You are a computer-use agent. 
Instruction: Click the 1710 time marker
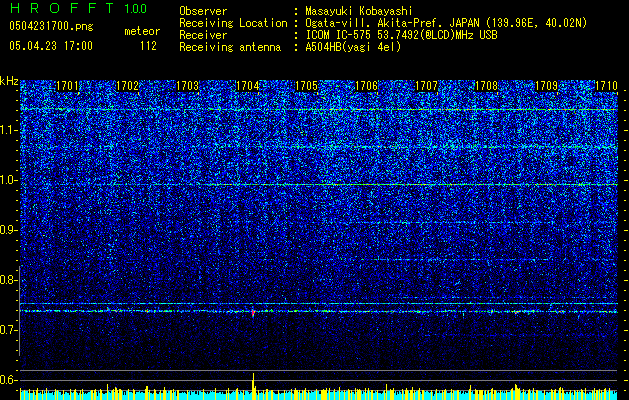point(606,86)
